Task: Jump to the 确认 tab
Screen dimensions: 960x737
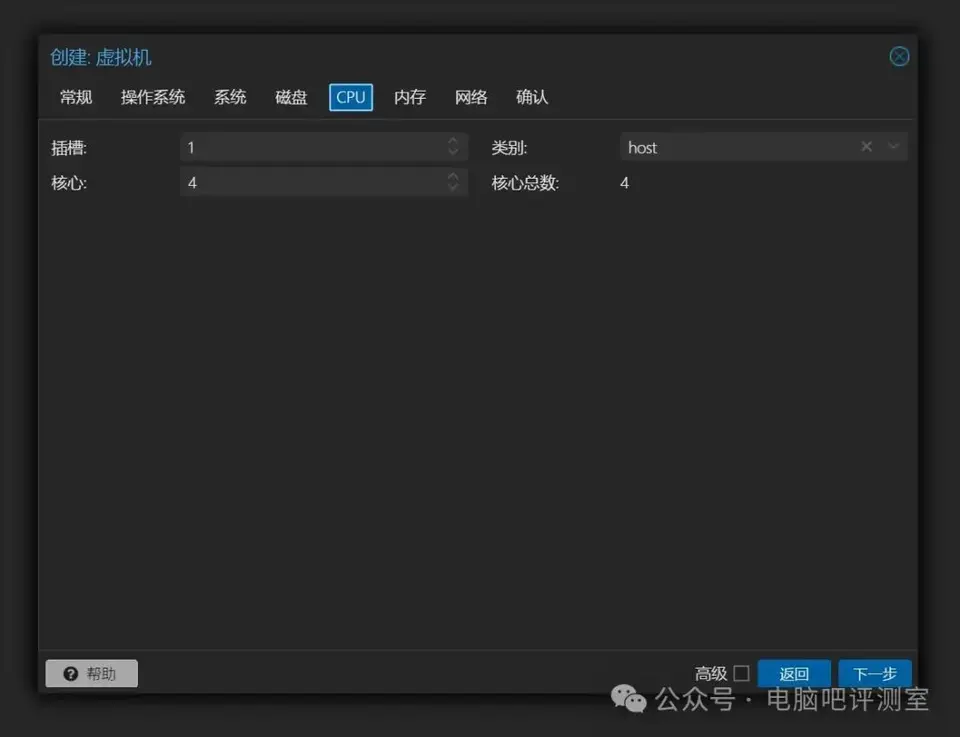Action: pyautogui.click(x=532, y=97)
